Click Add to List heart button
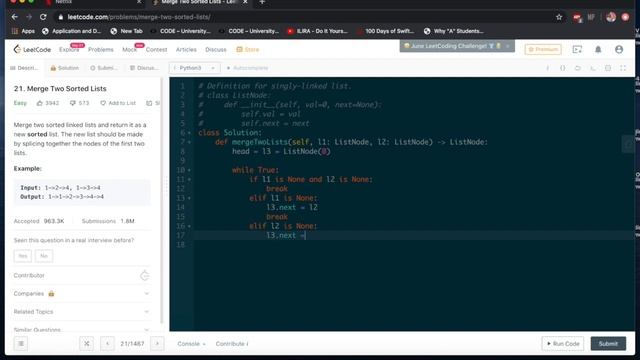This screenshot has height=360, width=640. (118, 103)
